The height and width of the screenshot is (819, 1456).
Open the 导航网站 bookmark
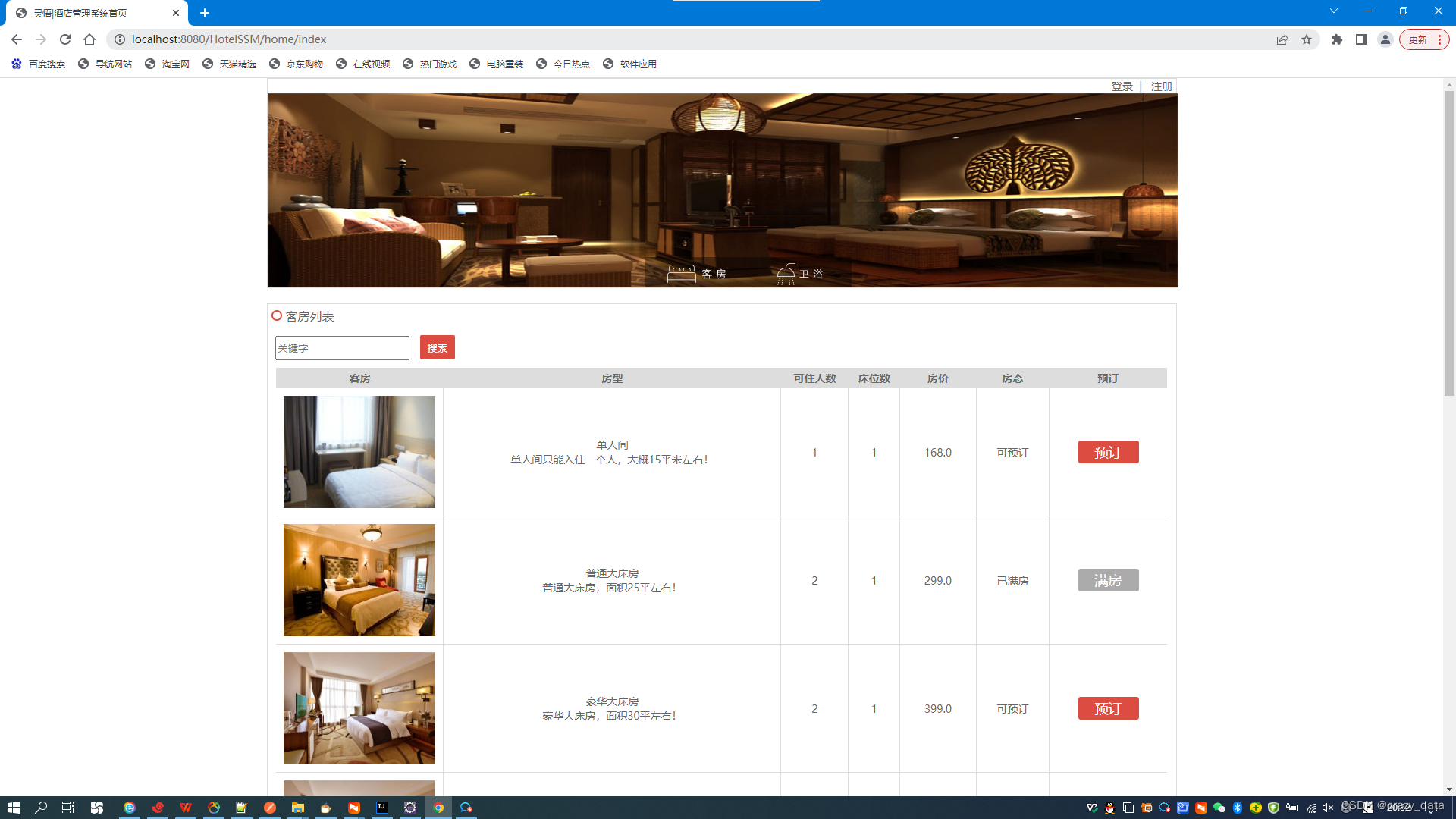pyautogui.click(x=105, y=64)
